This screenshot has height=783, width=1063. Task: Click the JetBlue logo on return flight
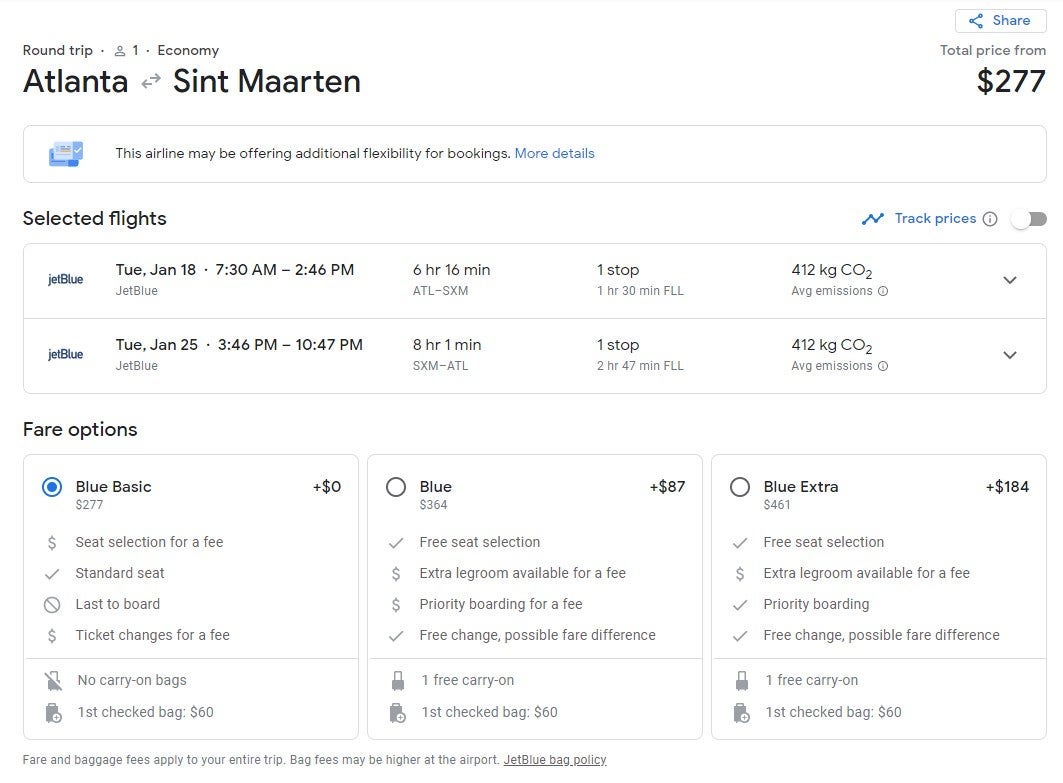tap(66, 355)
